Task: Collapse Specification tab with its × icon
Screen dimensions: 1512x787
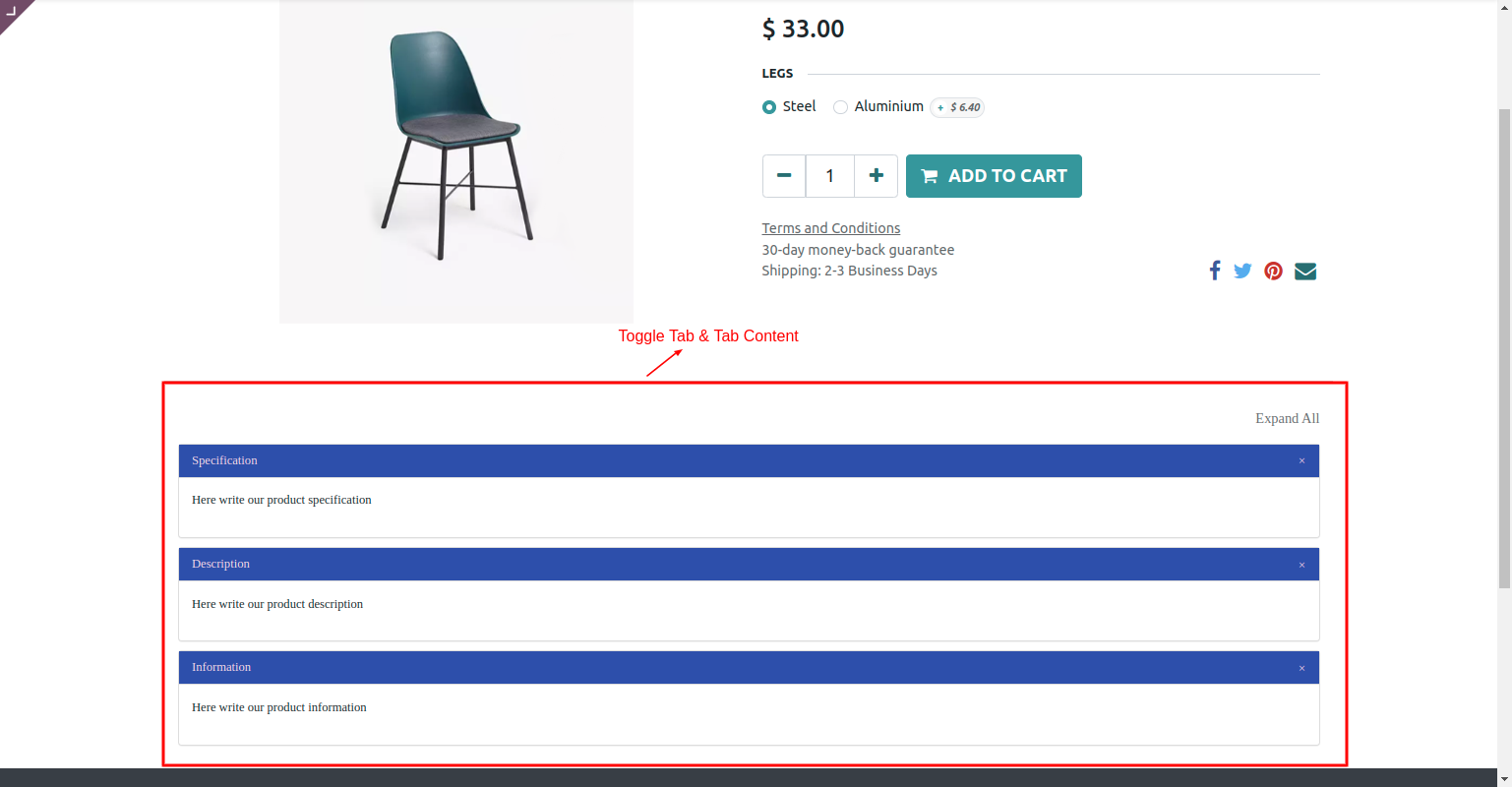Action: [1301, 460]
